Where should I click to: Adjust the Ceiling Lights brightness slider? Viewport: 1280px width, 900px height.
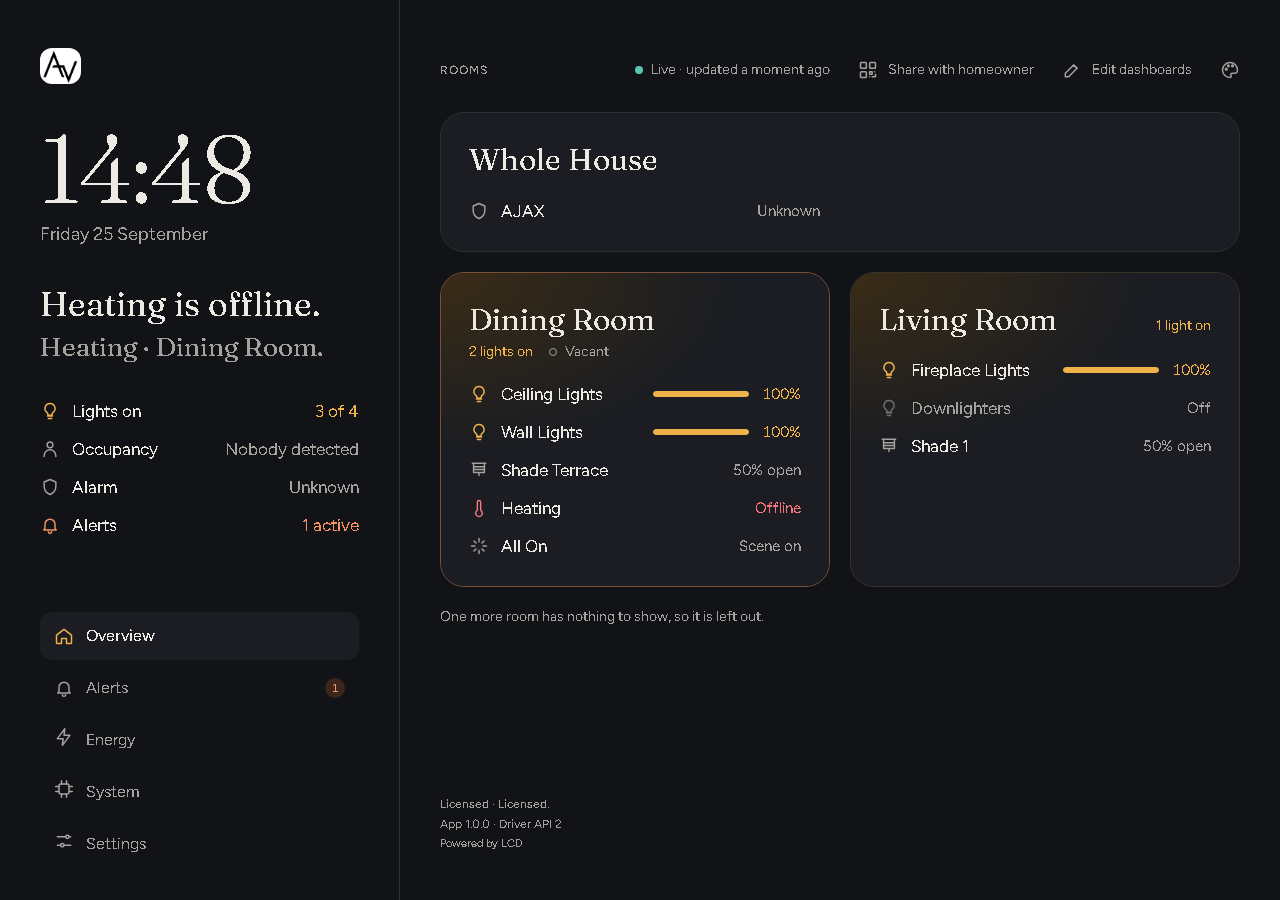[x=701, y=394]
